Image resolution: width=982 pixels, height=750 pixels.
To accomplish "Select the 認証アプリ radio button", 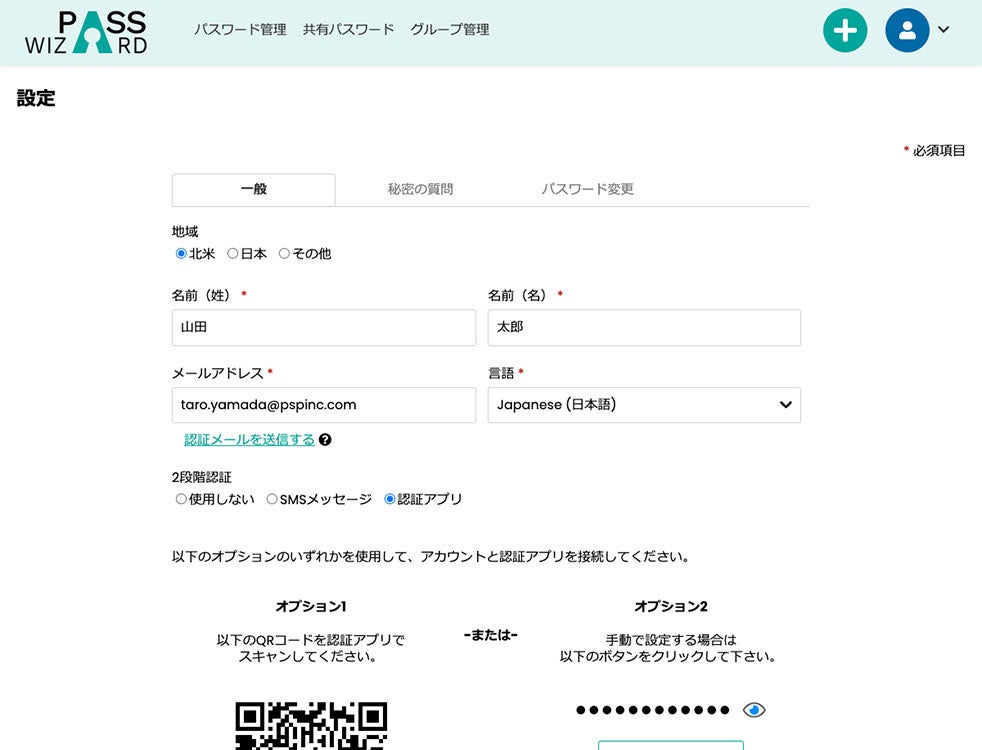I will [x=390, y=499].
